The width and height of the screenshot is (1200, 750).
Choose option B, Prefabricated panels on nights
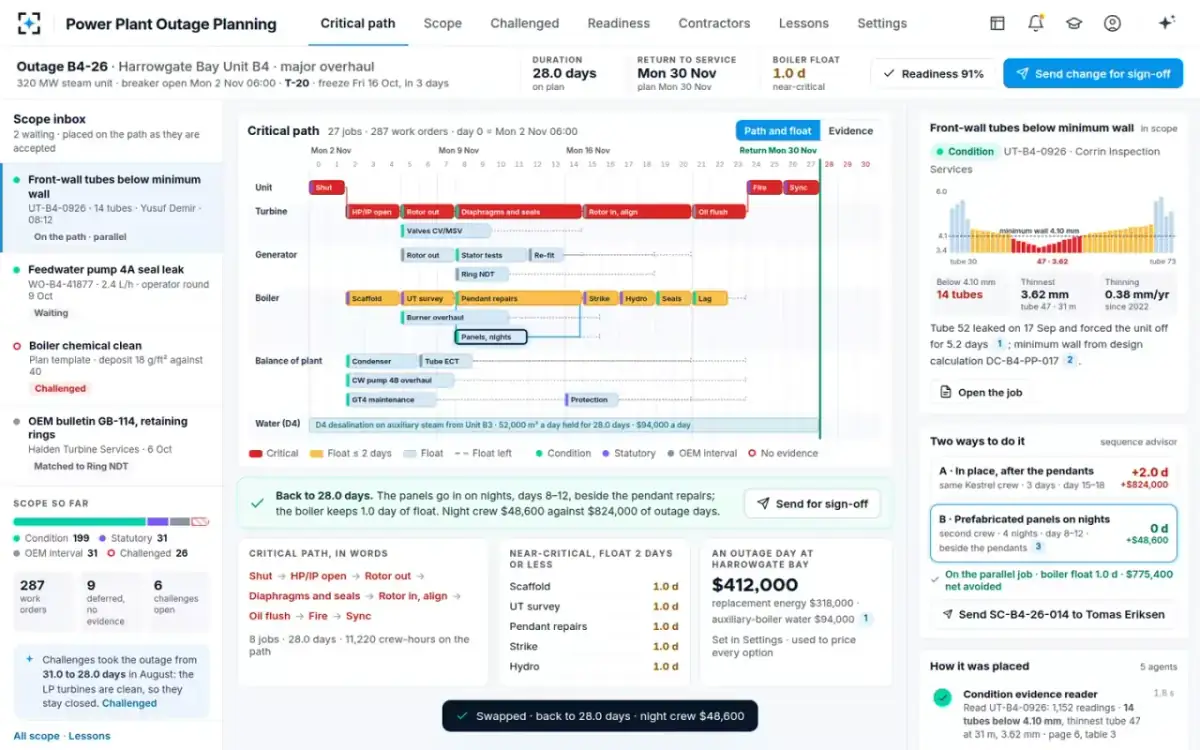pyautogui.click(x=1053, y=534)
